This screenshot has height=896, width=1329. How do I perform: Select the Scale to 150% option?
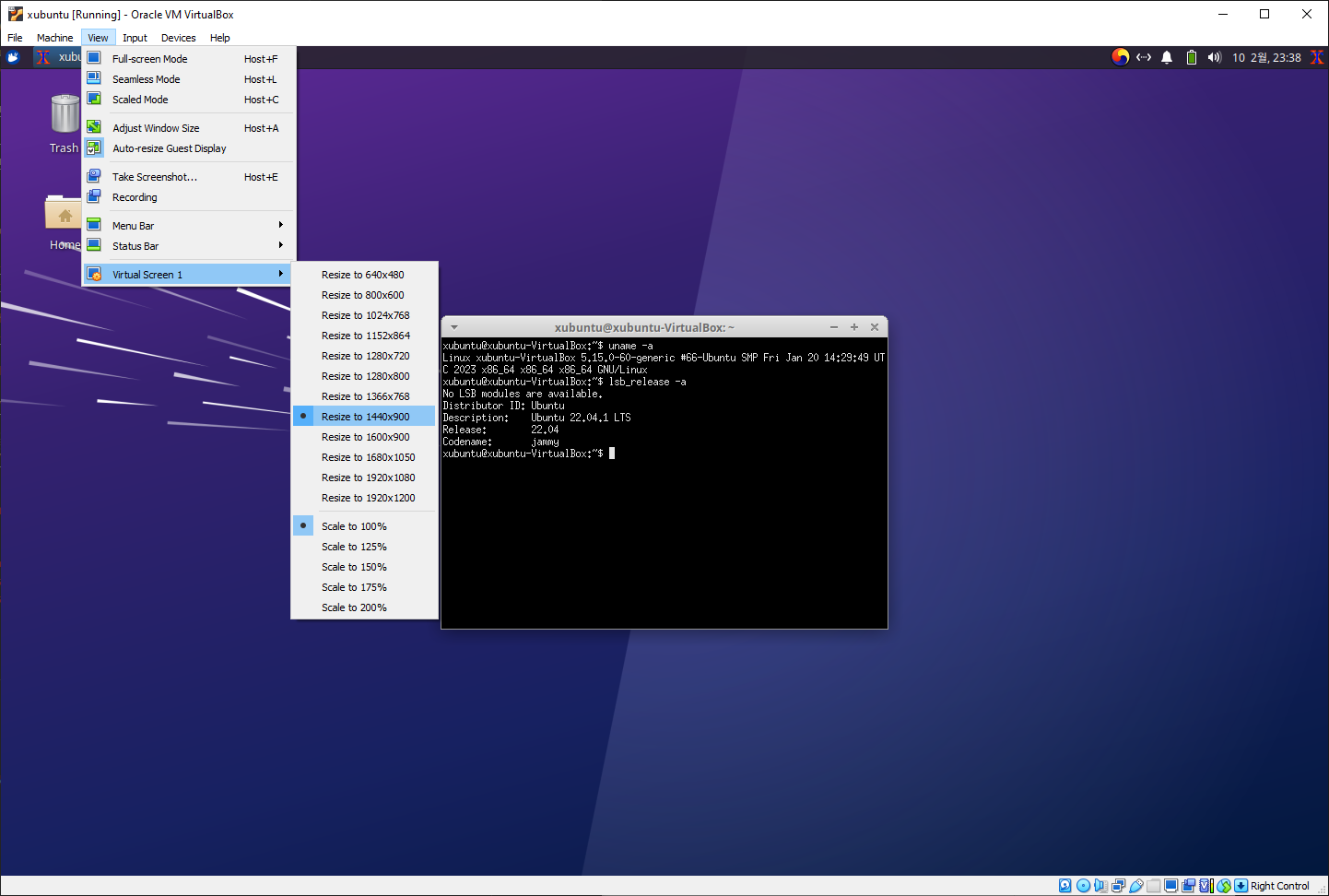[x=364, y=567]
